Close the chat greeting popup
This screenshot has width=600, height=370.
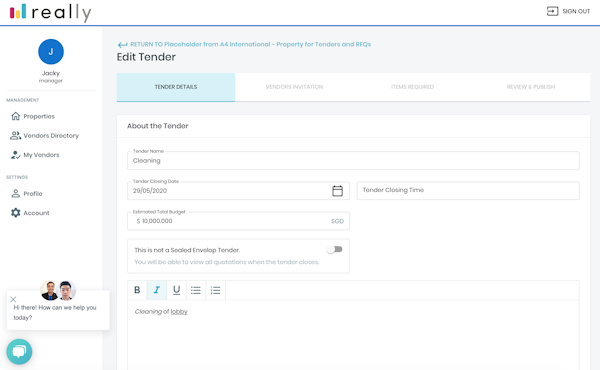[13, 299]
